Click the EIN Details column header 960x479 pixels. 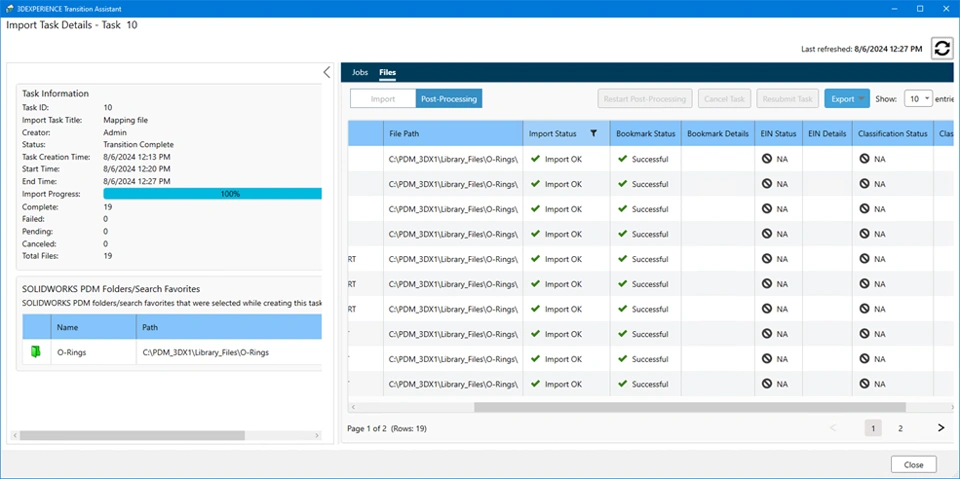827,133
